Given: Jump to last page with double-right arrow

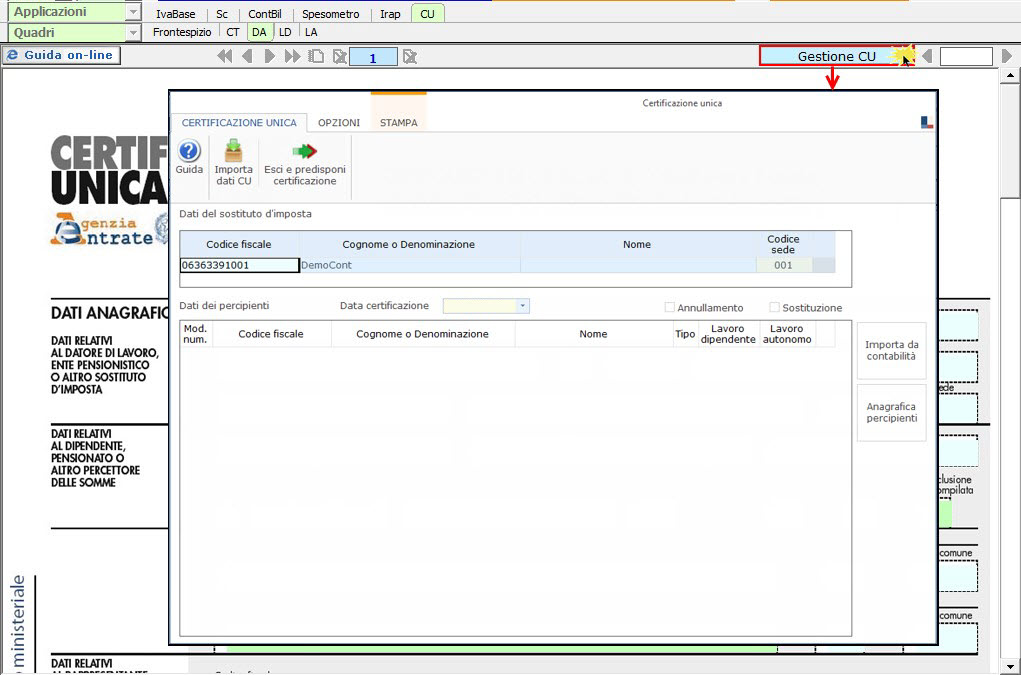Looking at the screenshot, I should [292, 57].
